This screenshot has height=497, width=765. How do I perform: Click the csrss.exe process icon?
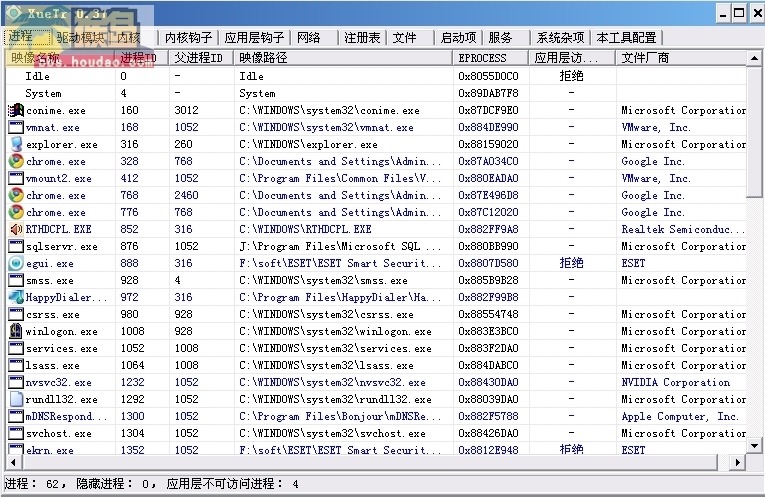click(16, 314)
